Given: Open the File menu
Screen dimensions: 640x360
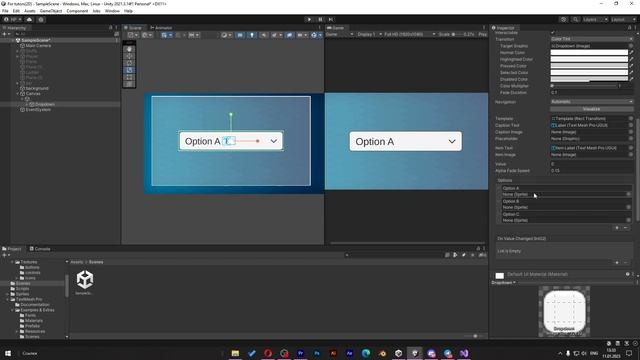Looking at the screenshot, I should [x=5, y=11].
